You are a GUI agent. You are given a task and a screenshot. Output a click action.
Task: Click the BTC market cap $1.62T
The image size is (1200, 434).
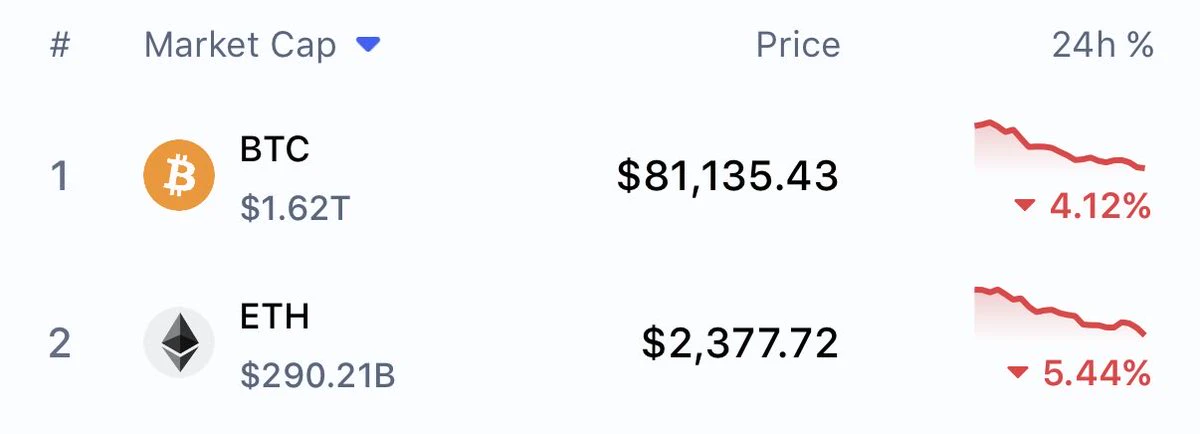click(x=296, y=207)
